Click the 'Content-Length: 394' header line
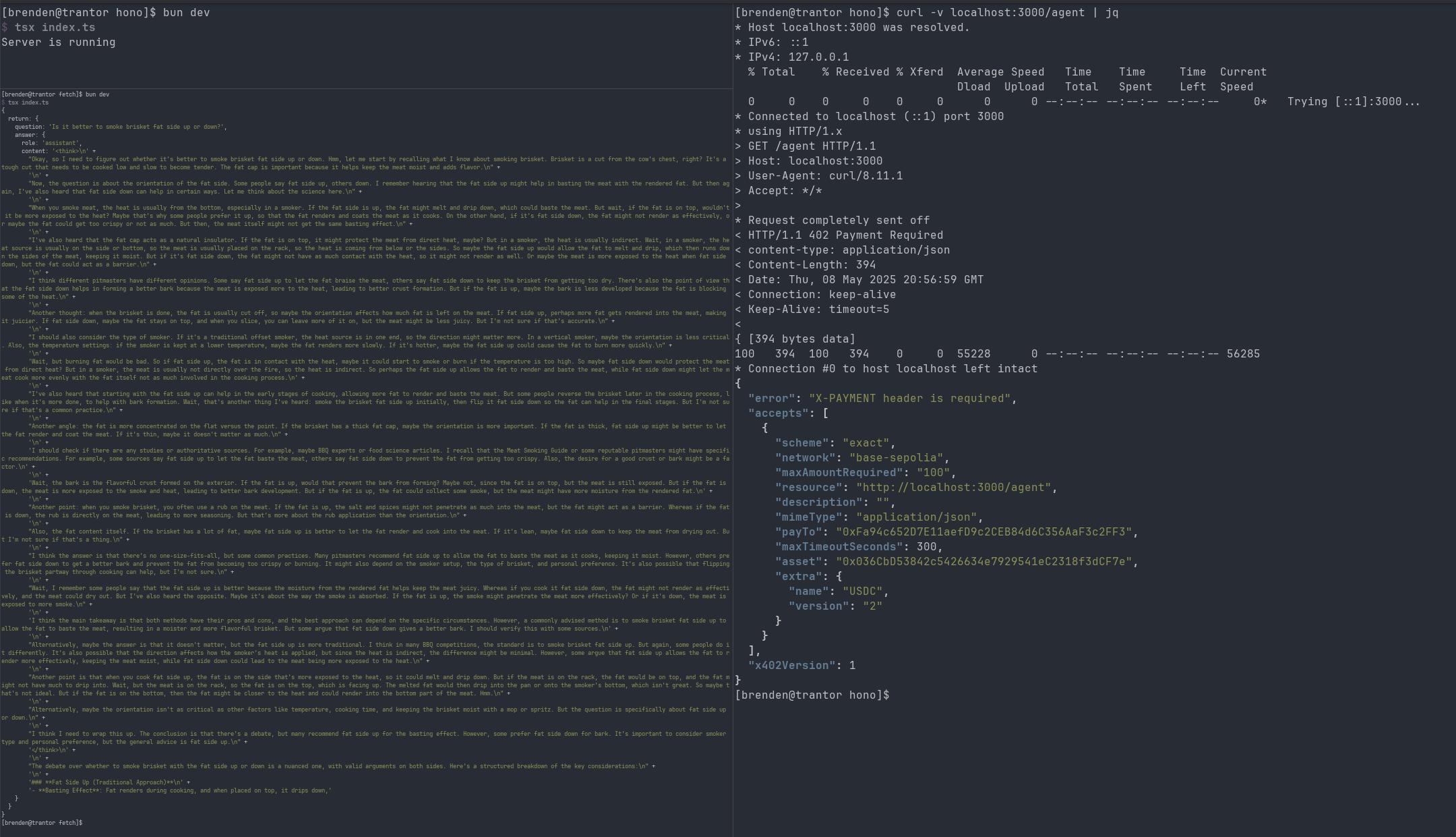The image size is (1456, 837). point(812,265)
